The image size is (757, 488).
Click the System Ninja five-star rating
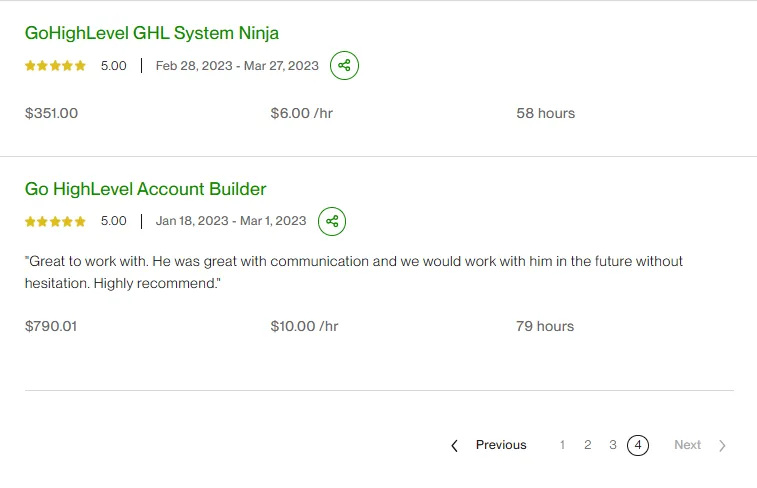[55, 66]
